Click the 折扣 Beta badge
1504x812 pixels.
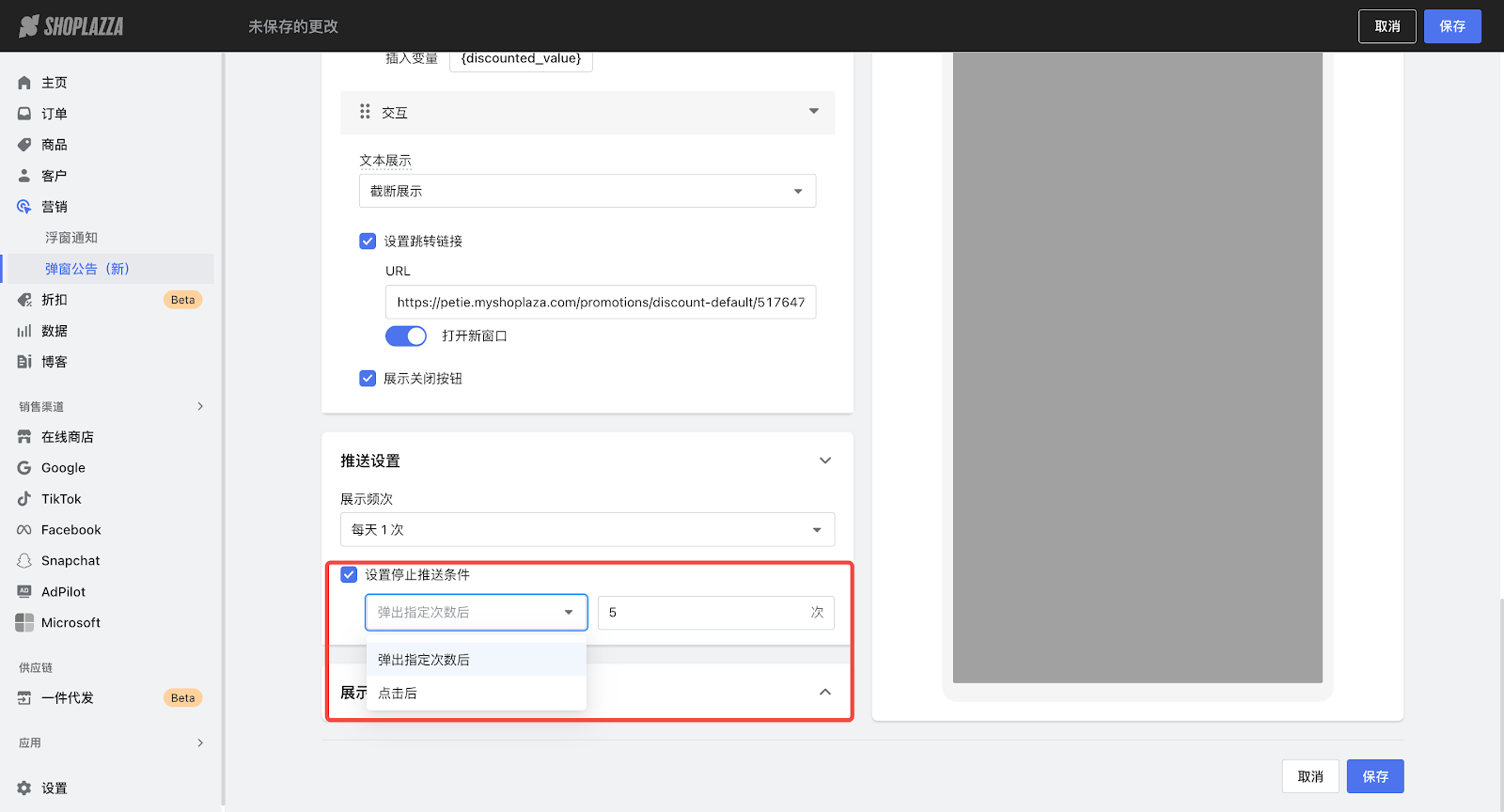183,300
